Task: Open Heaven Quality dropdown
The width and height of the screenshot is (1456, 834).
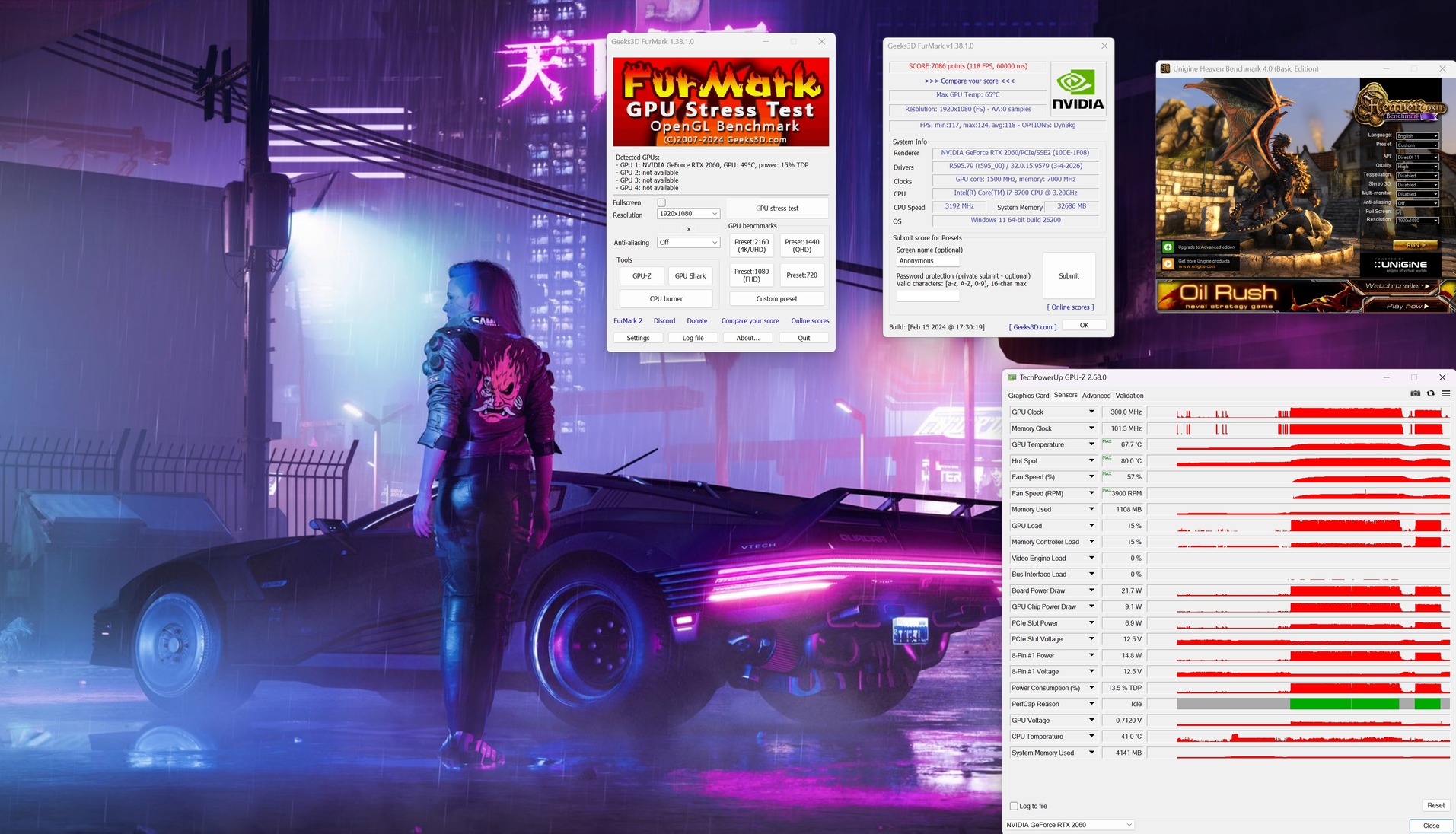Action: [1417, 166]
